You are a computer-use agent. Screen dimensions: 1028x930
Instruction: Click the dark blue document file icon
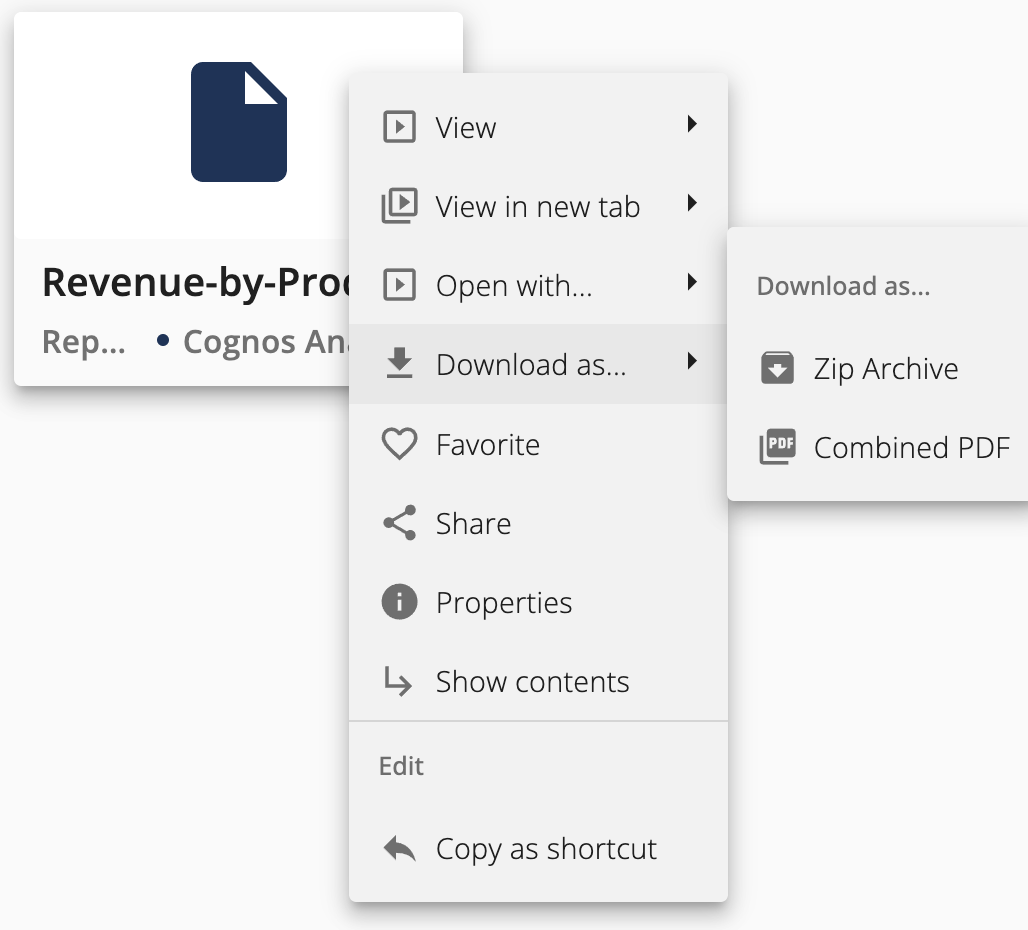click(239, 122)
